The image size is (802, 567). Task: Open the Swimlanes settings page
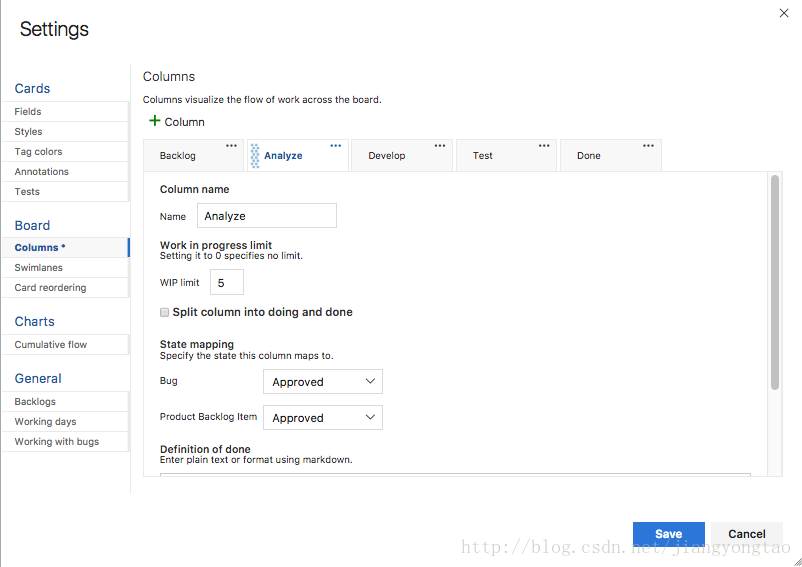(x=65, y=267)
